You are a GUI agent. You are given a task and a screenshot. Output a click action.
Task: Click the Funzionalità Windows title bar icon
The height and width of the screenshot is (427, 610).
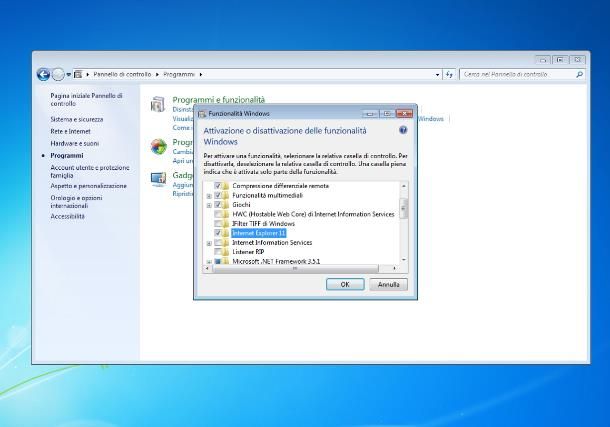pos(202,114)
